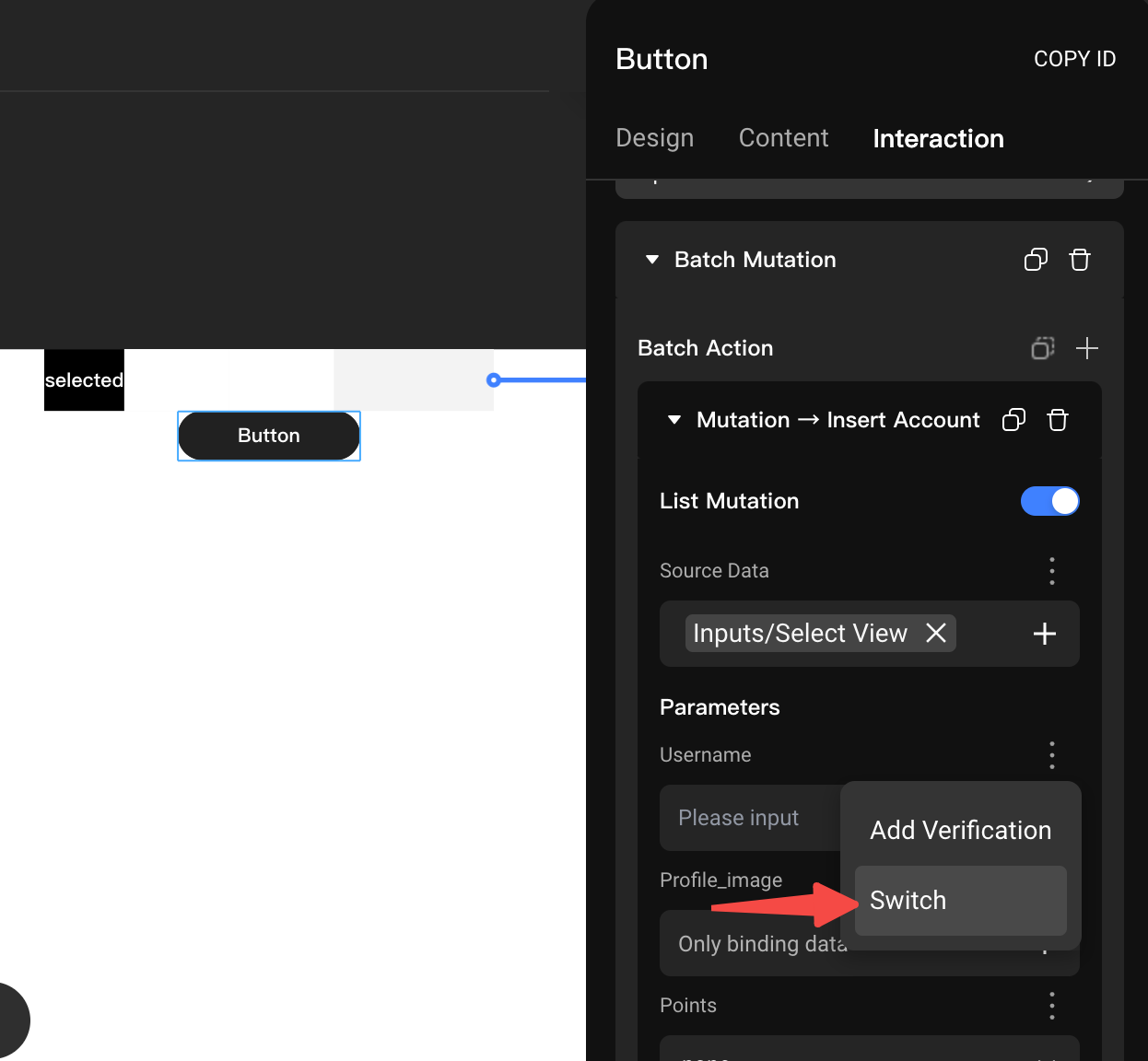Viewport: 1148px width, 1061px height.
Task: Collapse the Batch Mutation section
Action: pyautogui.click(x=652, y=260)
